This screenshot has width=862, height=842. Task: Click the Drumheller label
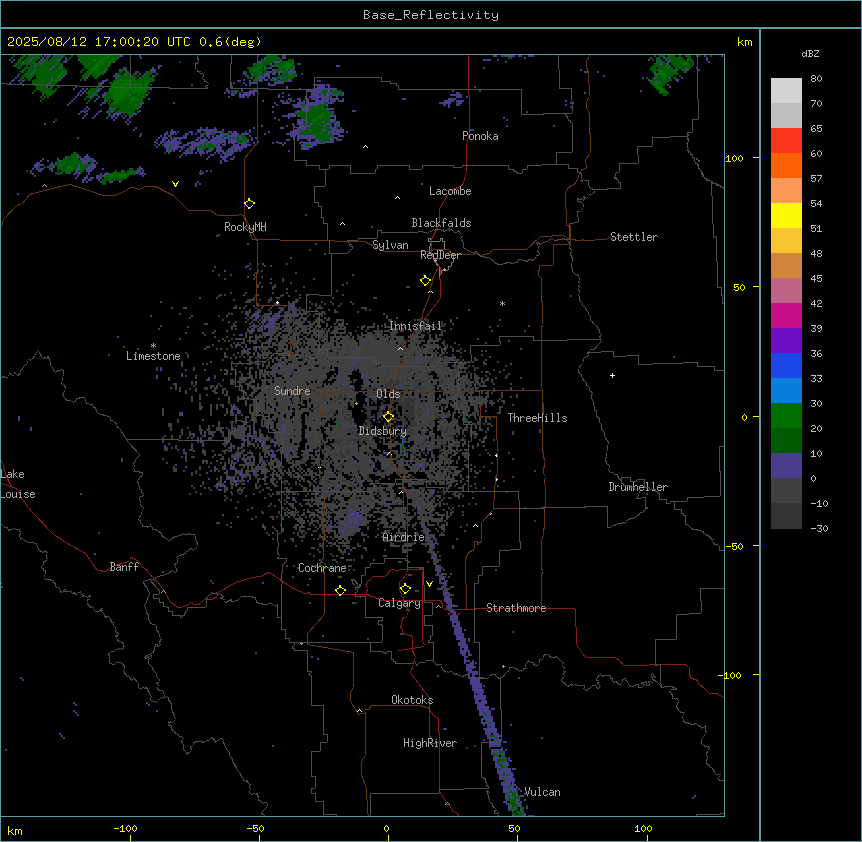[638, 487]
